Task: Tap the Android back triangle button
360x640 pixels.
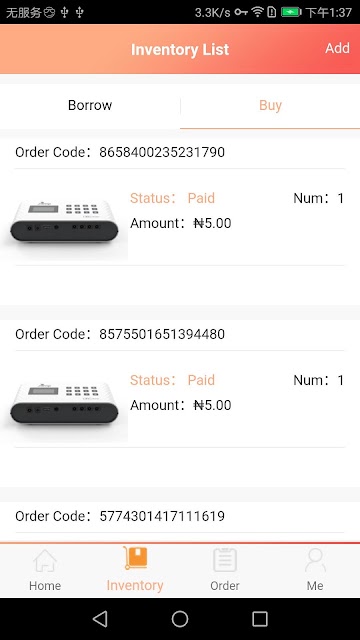Action: click(100, 619)
